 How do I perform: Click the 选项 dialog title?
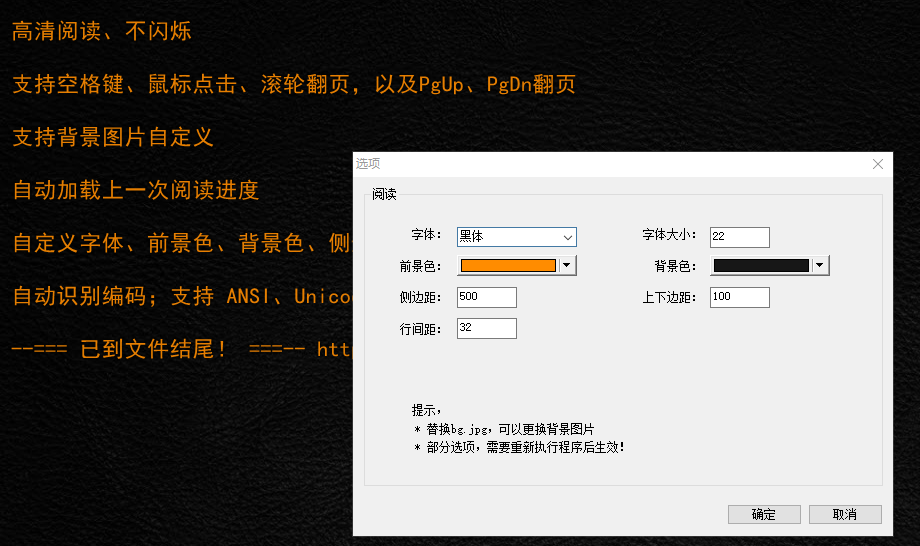368,164
